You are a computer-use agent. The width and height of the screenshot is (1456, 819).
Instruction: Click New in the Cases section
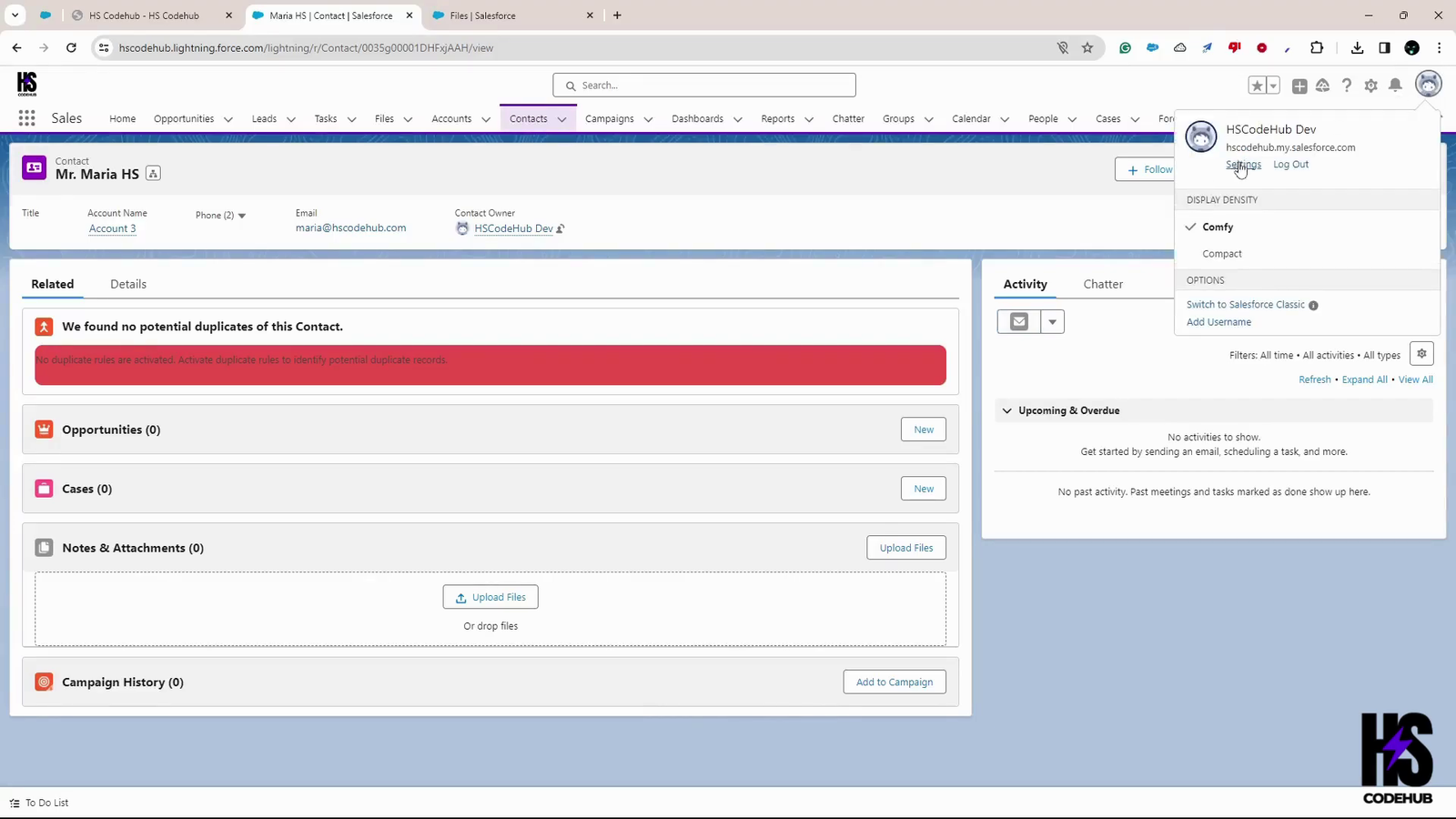coord(924,489)
